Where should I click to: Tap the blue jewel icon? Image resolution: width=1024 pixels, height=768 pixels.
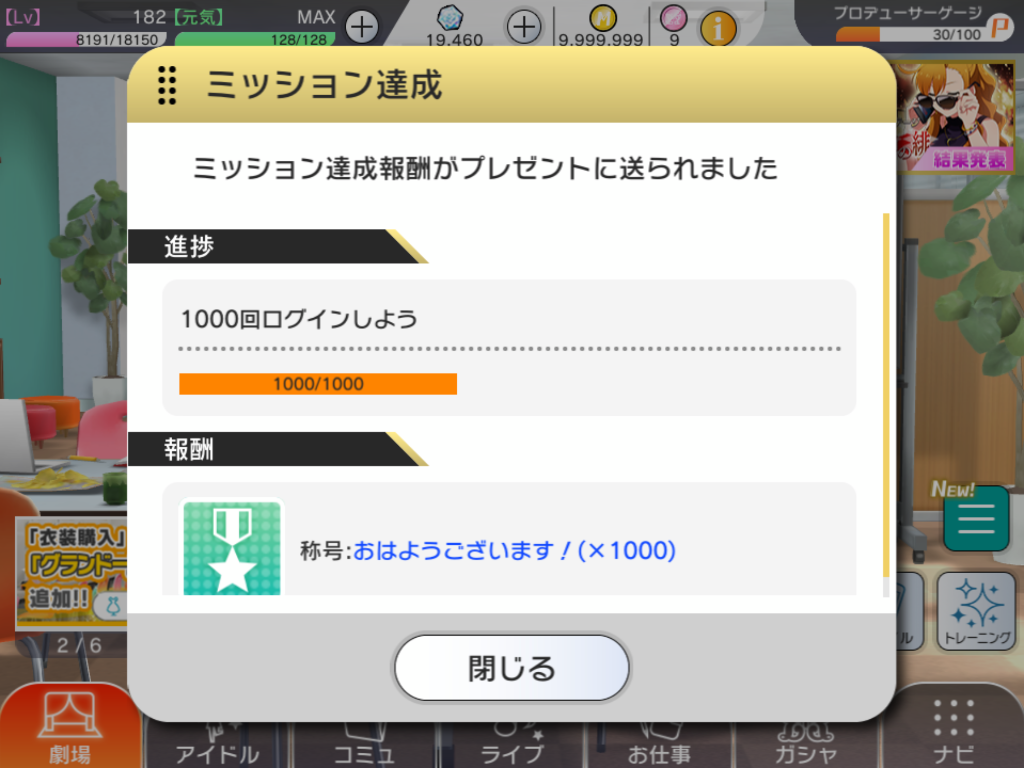tap(450, 18)
